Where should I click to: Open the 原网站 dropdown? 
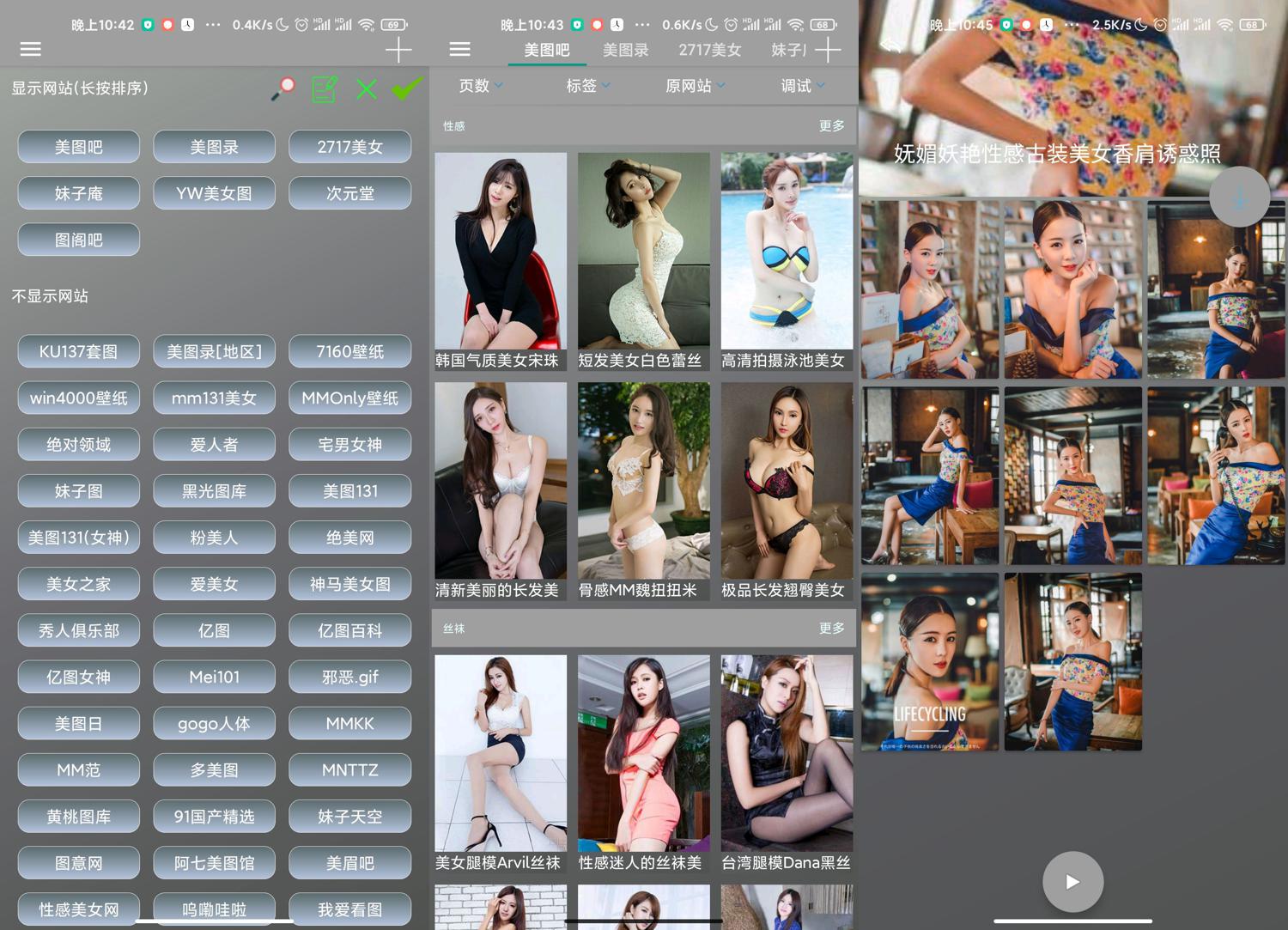tap(696, 86)
